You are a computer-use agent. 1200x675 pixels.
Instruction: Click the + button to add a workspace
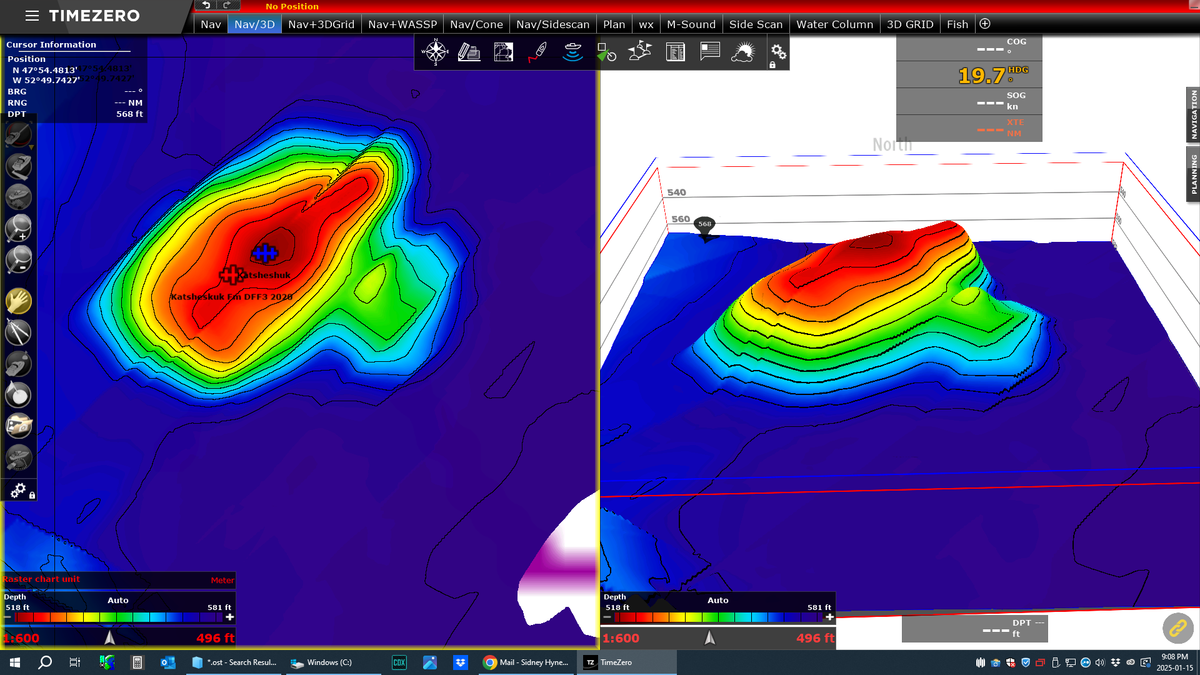[x=986, y=24]
